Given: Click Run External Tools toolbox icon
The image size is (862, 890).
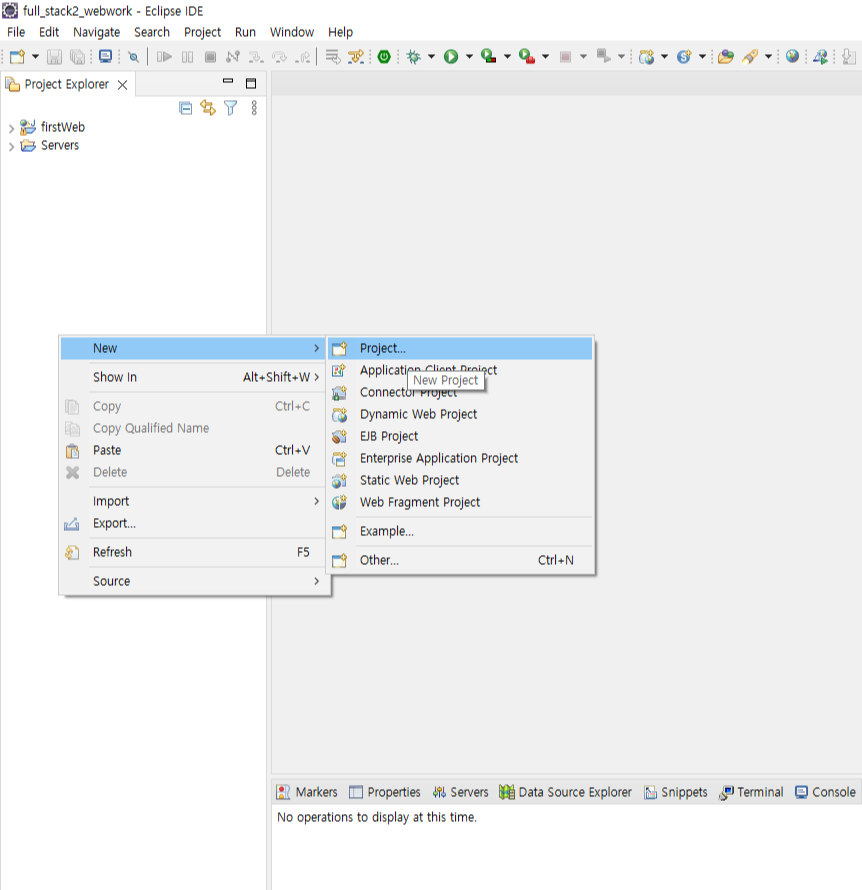Looking at the screenshot, I should (x=527, y=56).
